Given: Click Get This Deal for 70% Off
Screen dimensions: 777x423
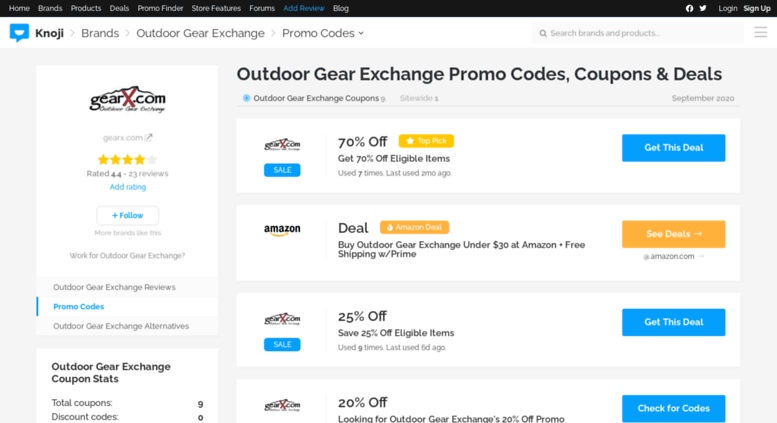Looking at the screenshot, I should (673, 148).
